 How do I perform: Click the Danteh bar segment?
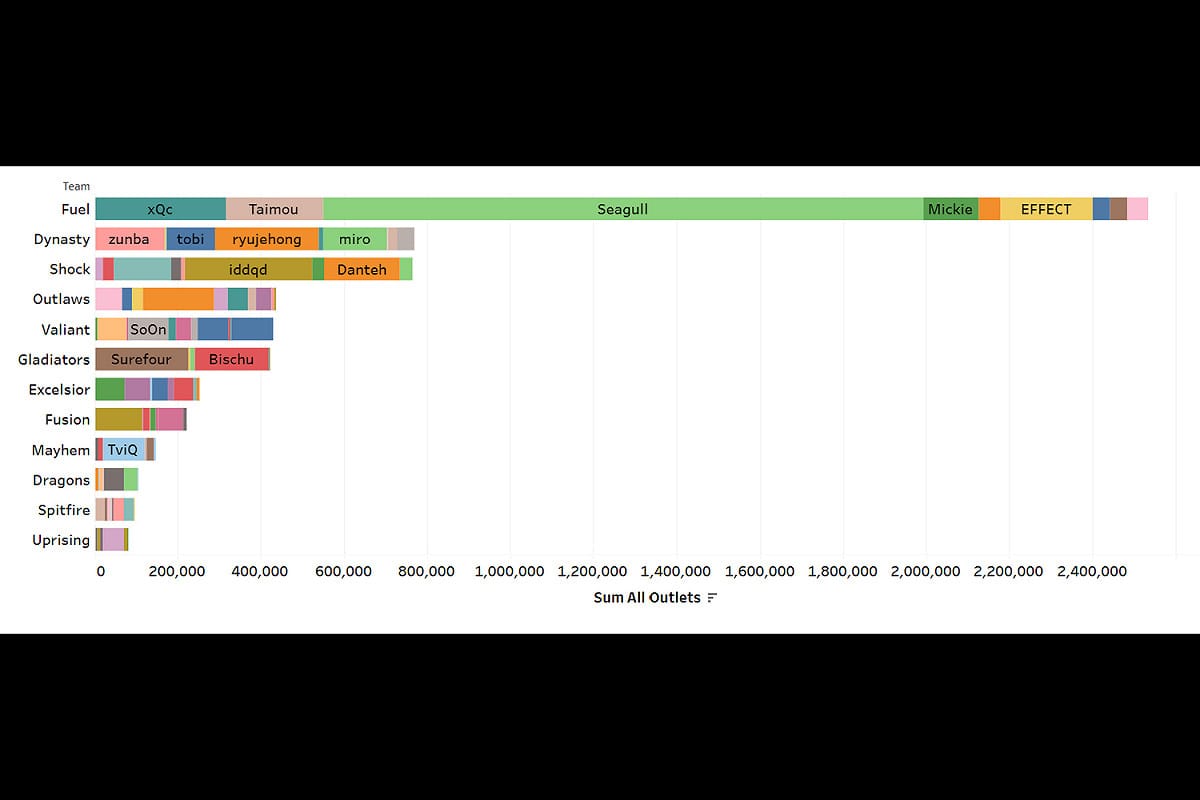click(361, 269)
